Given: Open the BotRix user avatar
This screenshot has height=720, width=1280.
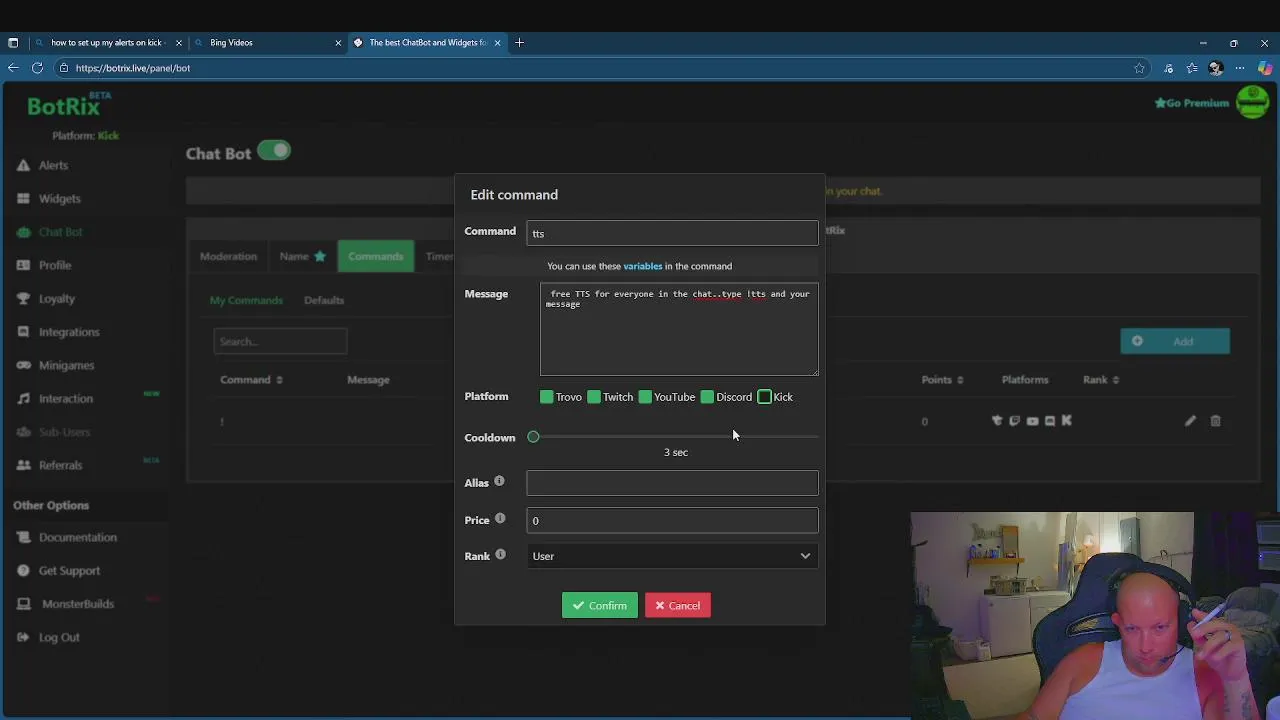Looking at the screenshot, I should click(x=1252, y=102).
